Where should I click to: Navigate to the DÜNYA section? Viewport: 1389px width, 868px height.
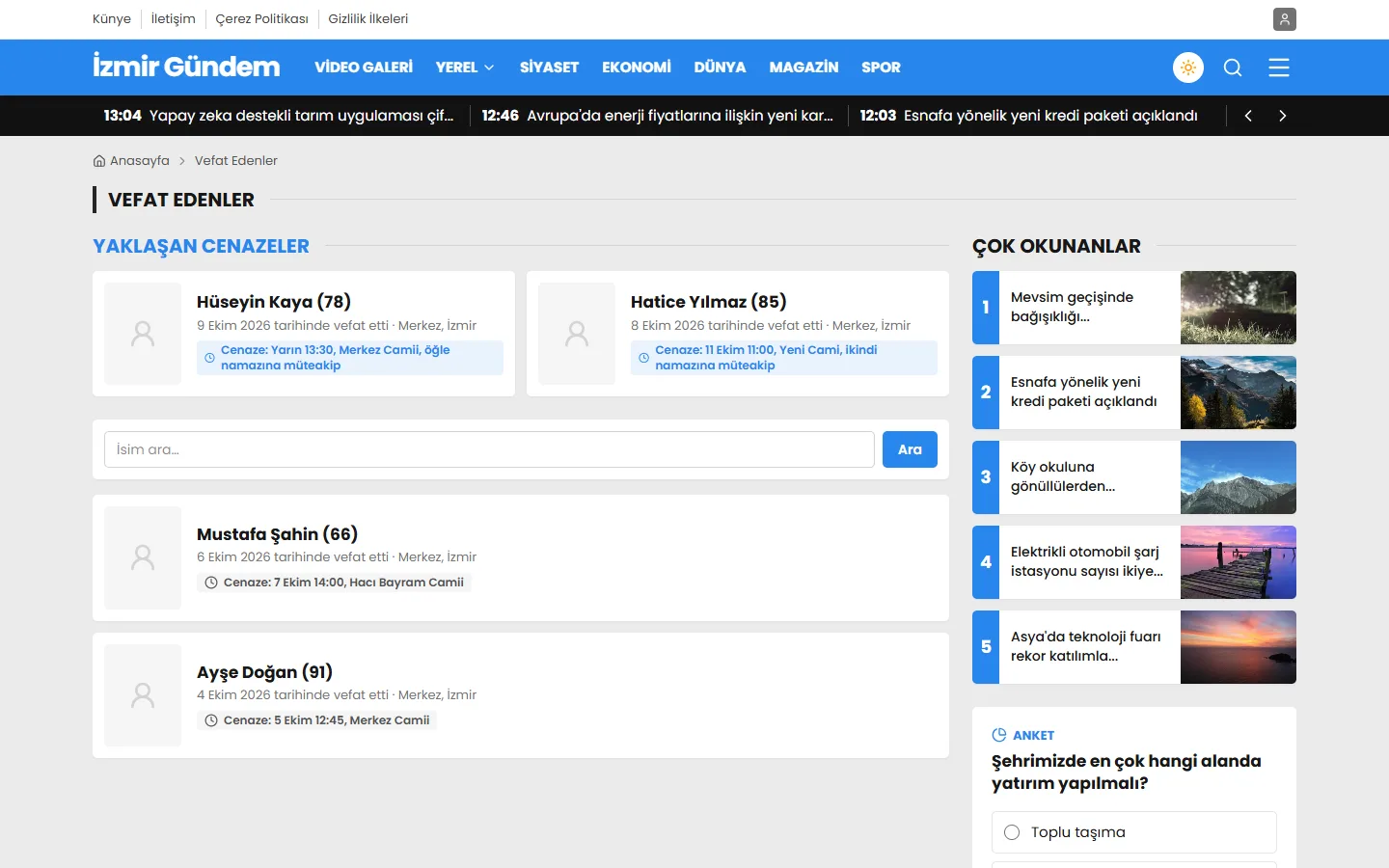[x=720, y=68]
